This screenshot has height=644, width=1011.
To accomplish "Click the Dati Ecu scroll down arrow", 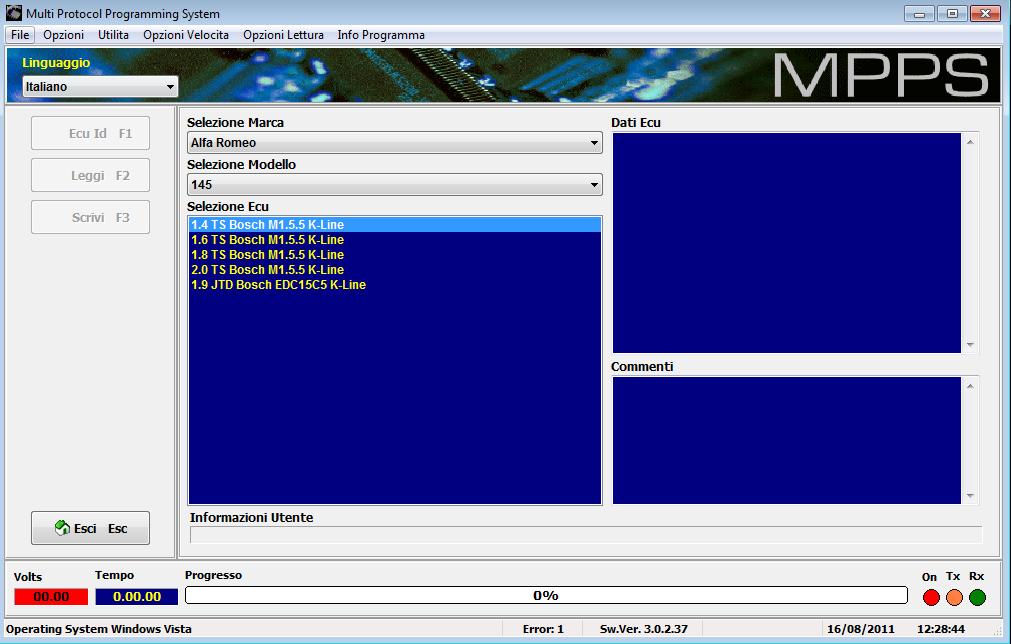I will coord(970,345).
